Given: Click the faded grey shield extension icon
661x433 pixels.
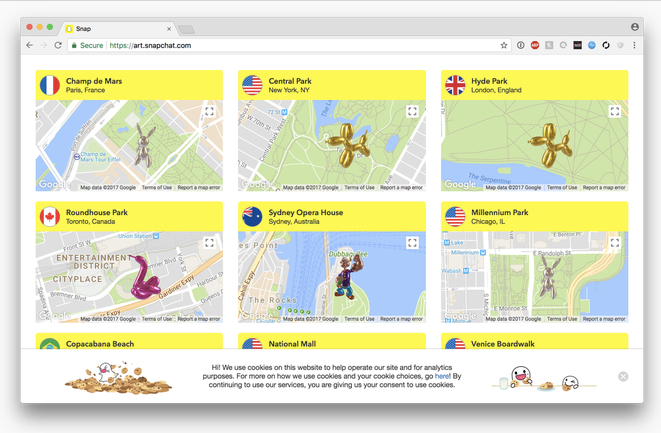Looking at the screenshot, I should point(620,45).
